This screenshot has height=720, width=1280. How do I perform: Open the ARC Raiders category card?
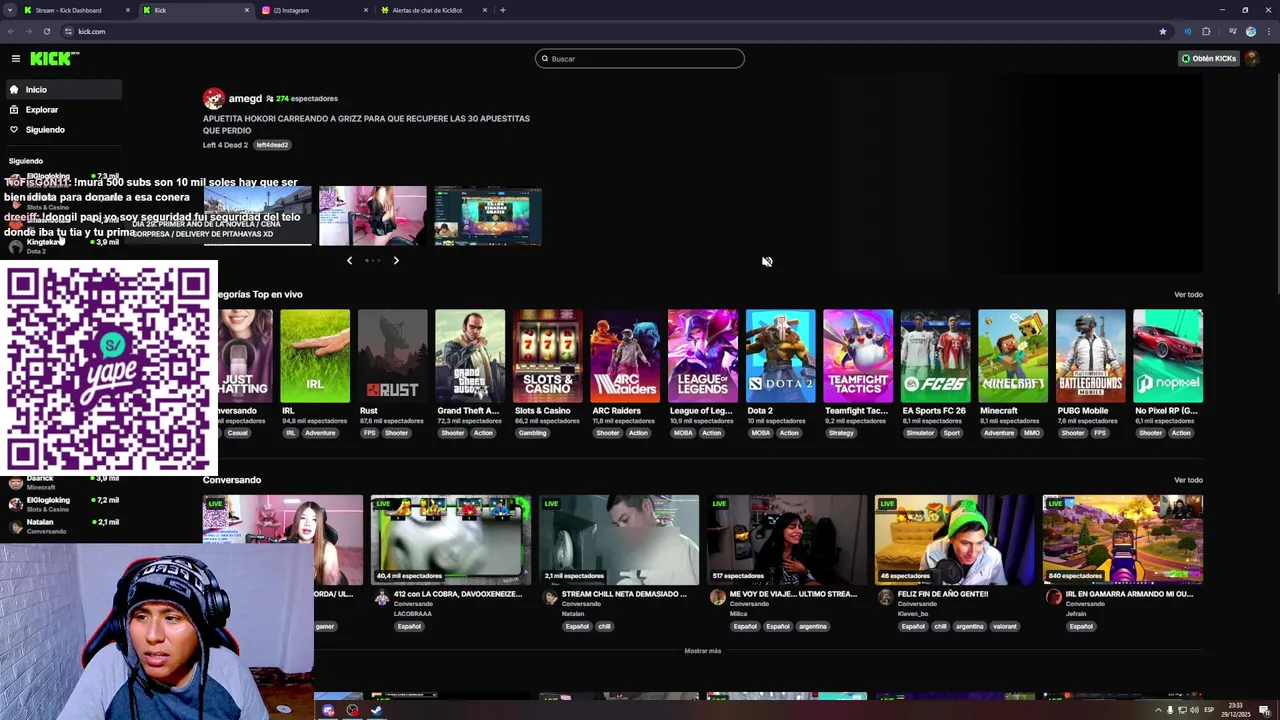tap(625, 356)
